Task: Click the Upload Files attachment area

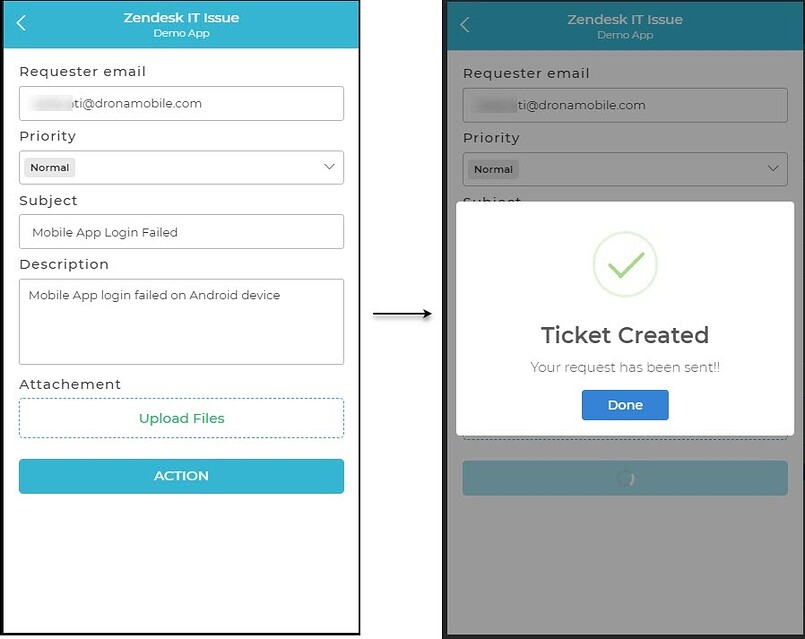Action: coord(181,418)
